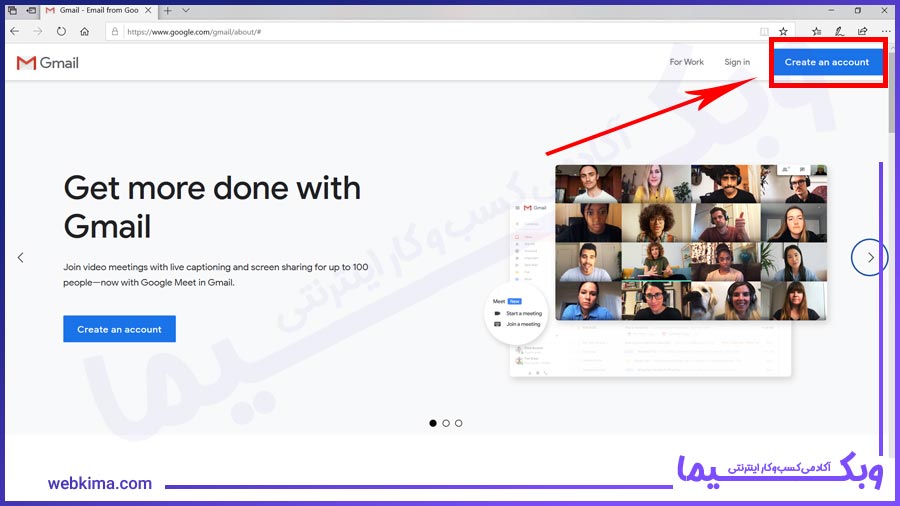Add page to favorites with star icon
Viewport: 900px width, 506px height.
(x=783, y=32)
